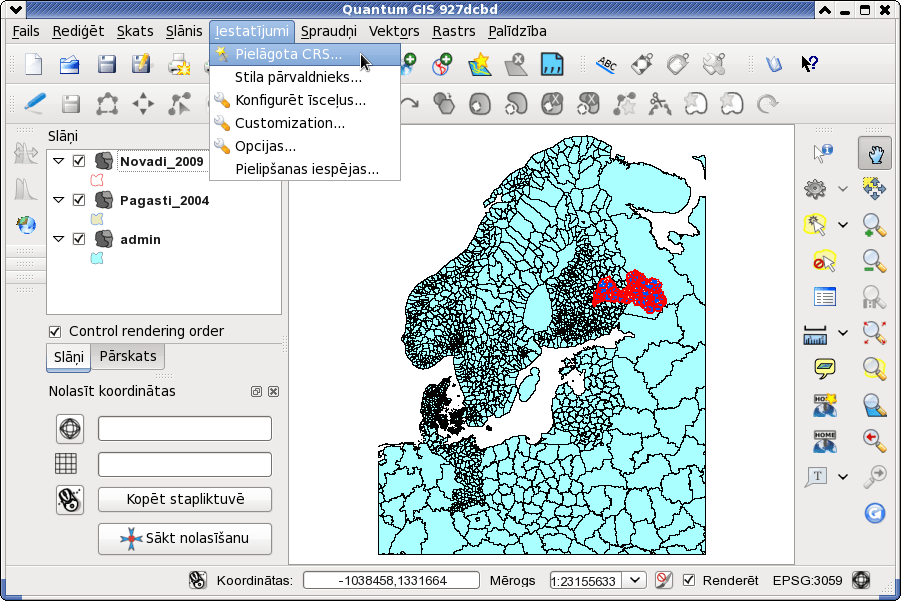
Task: Toggle extents display icon beside Koordinātas
Action: tap(198, 580)
